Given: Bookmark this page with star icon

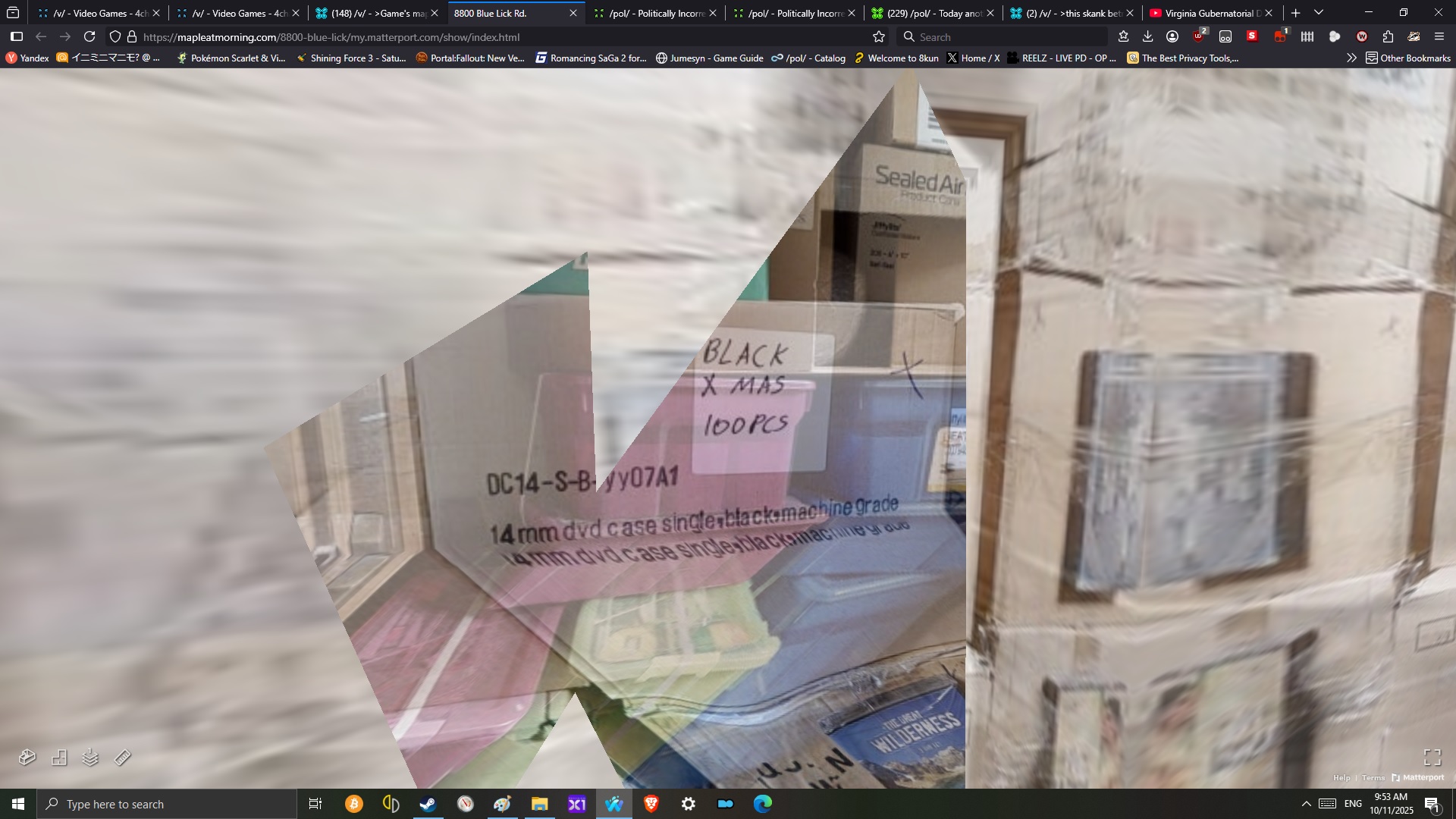Looking at the screenshot, I should [x=879, y=36].
